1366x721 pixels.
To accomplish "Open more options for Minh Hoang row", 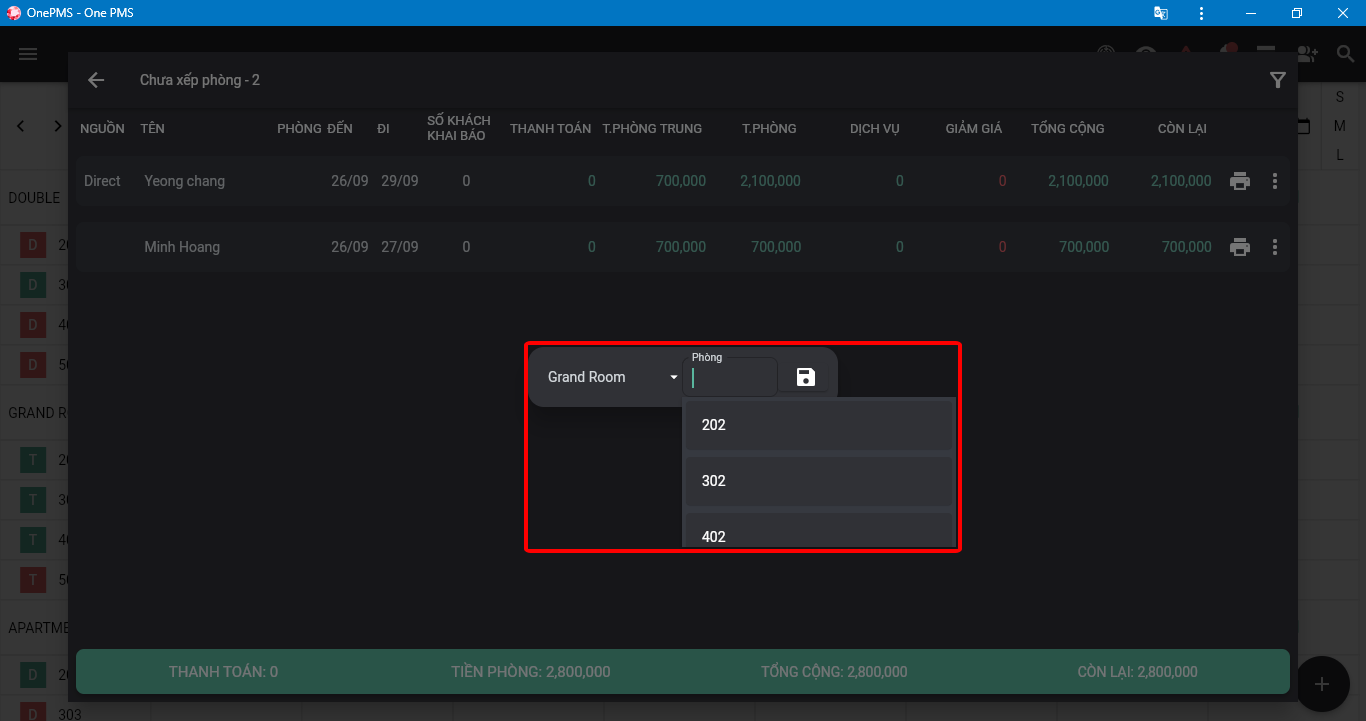I will (x=1275, y=247).
